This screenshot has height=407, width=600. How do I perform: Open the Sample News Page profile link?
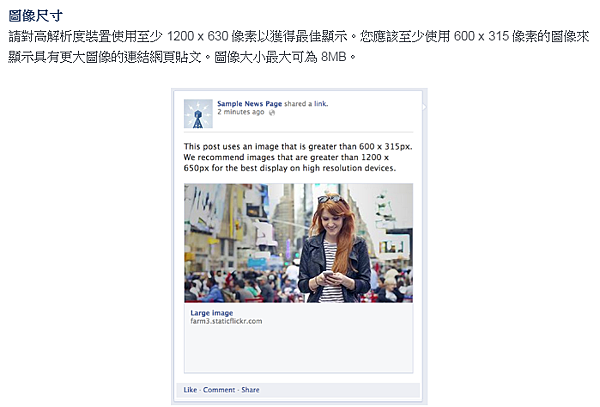point(249,104)
